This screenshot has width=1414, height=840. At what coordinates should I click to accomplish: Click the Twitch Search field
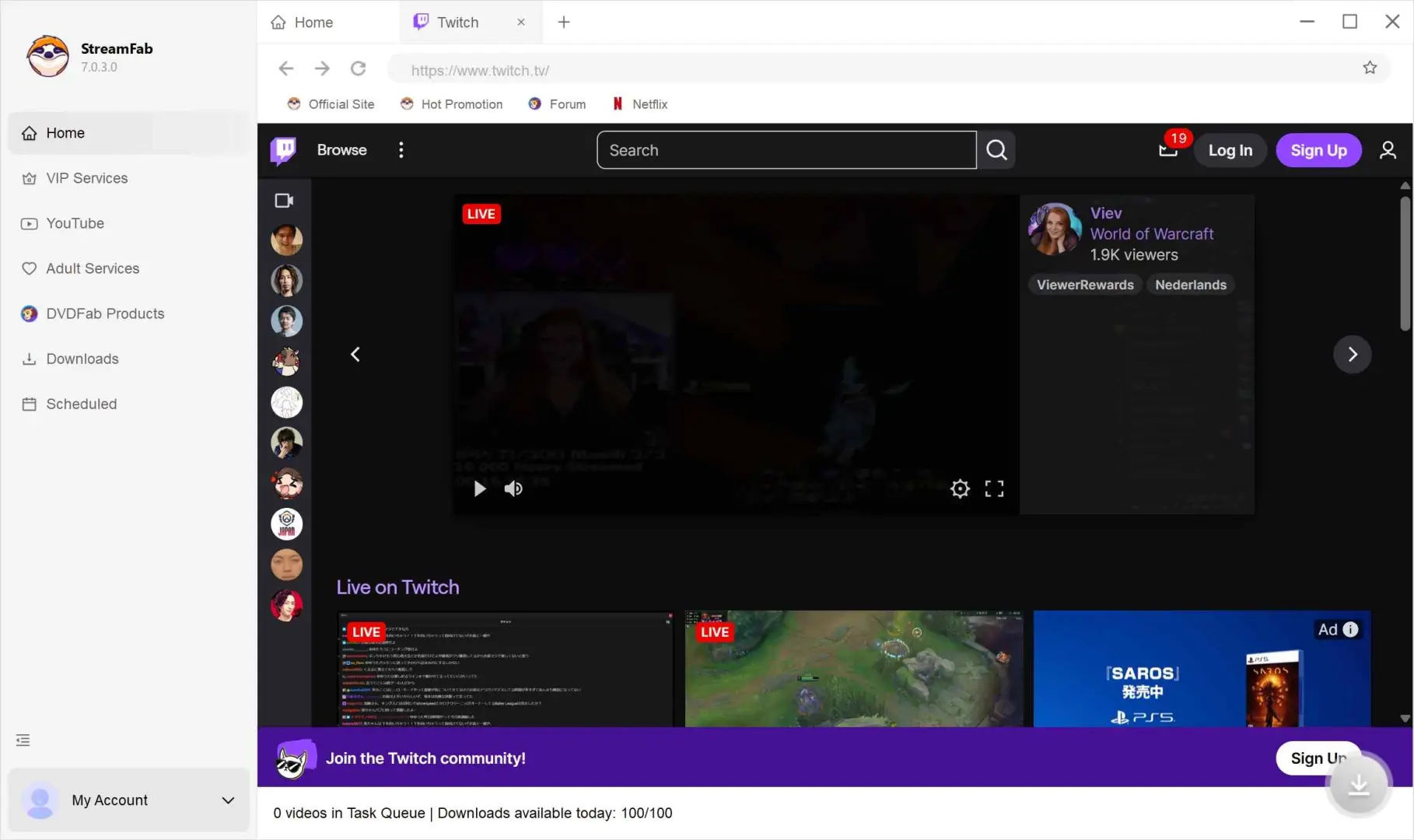[x=786, y=150]
